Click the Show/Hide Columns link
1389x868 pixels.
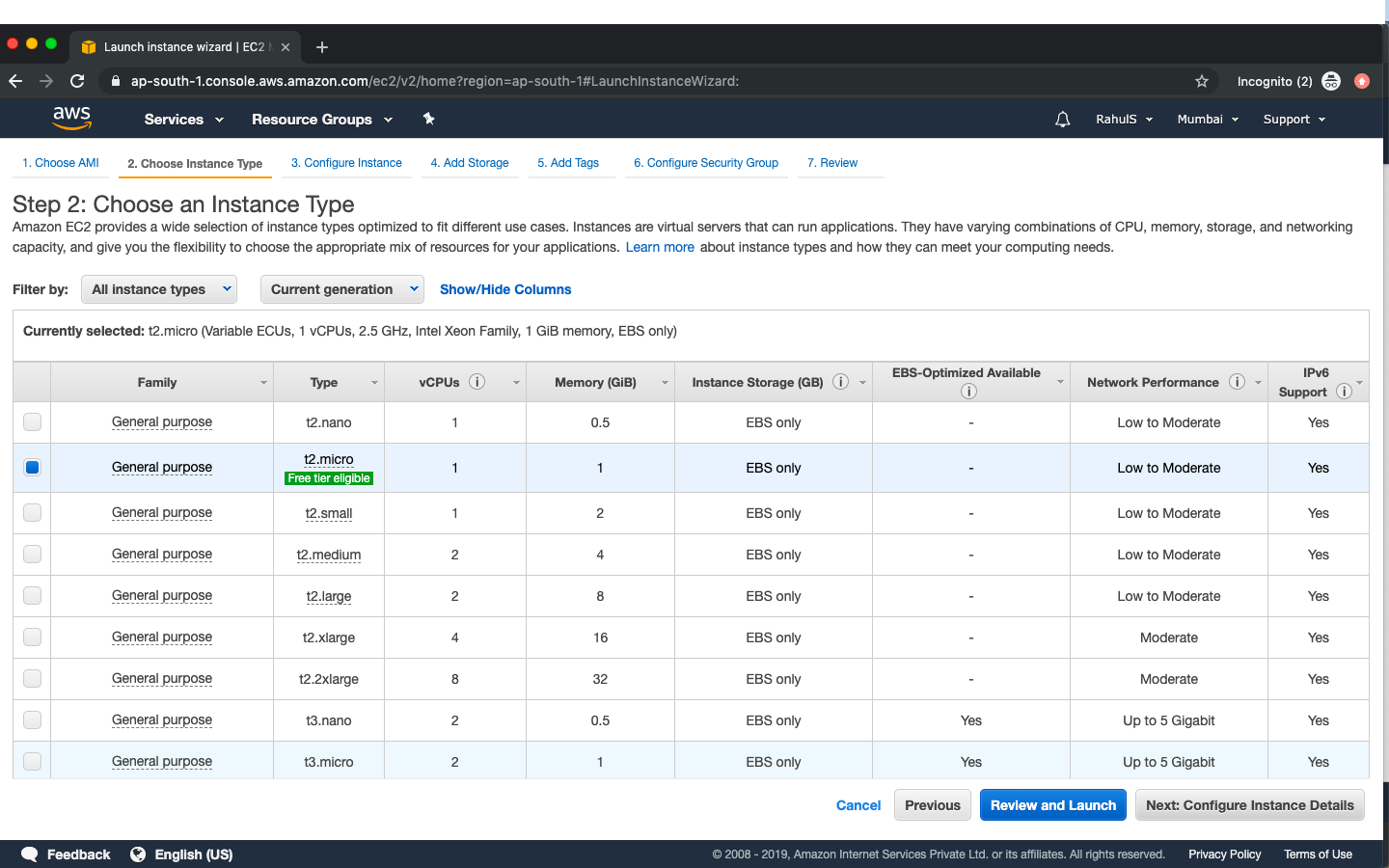pyautogui.click(x=504, y=289)
